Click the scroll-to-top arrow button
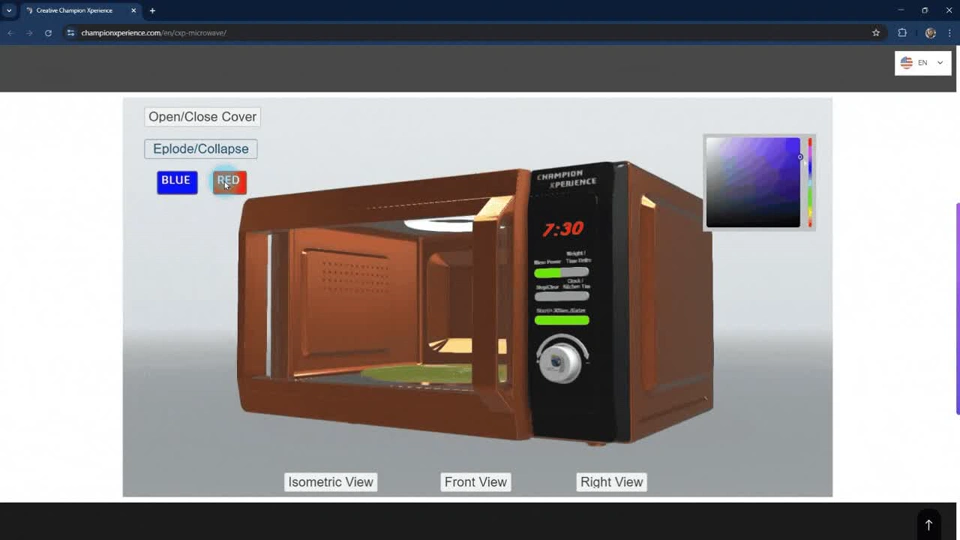 [928, 524]
